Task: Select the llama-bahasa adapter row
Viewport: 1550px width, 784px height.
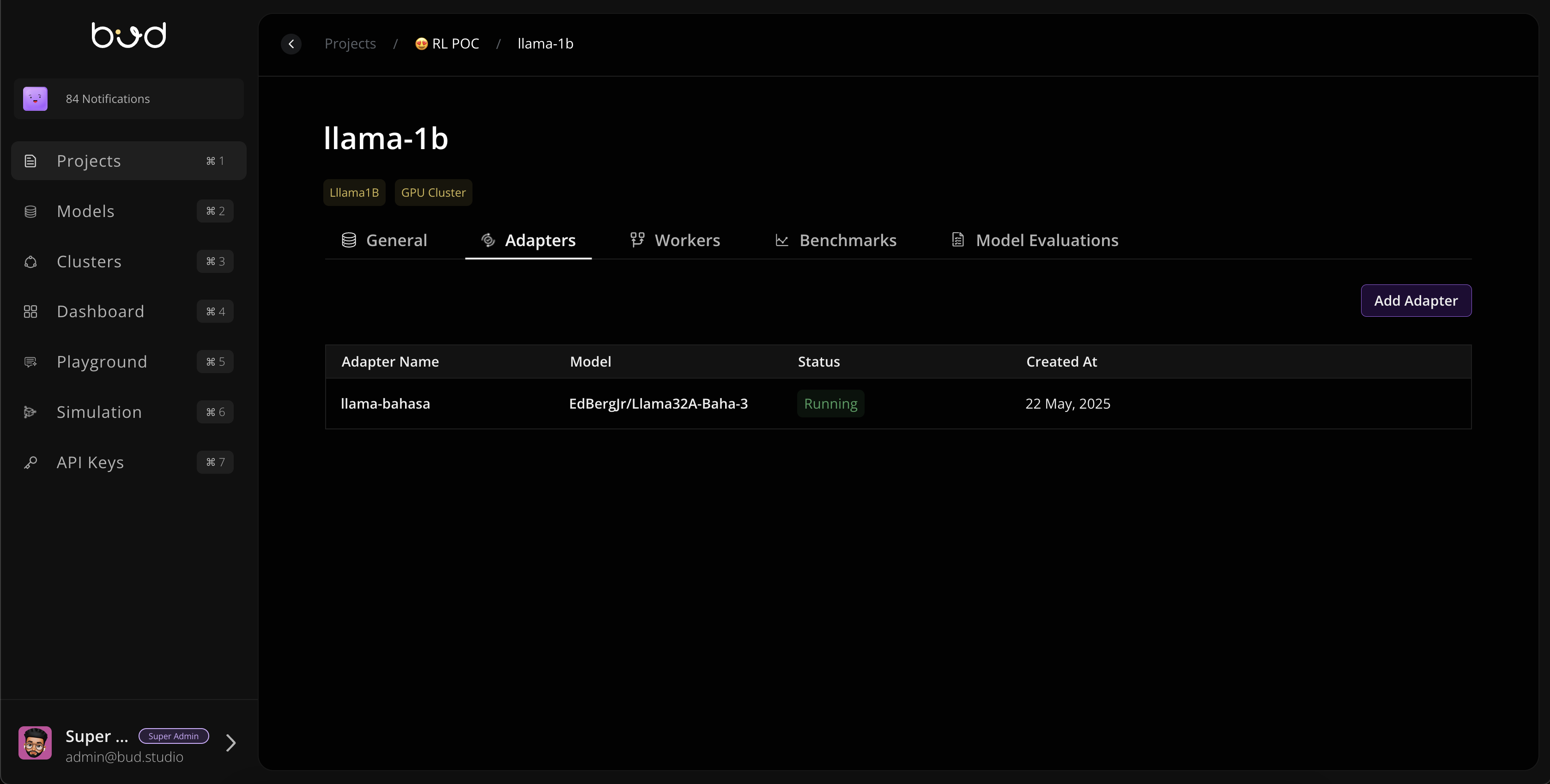Action: pyautogui.click(x=385, y=404)
